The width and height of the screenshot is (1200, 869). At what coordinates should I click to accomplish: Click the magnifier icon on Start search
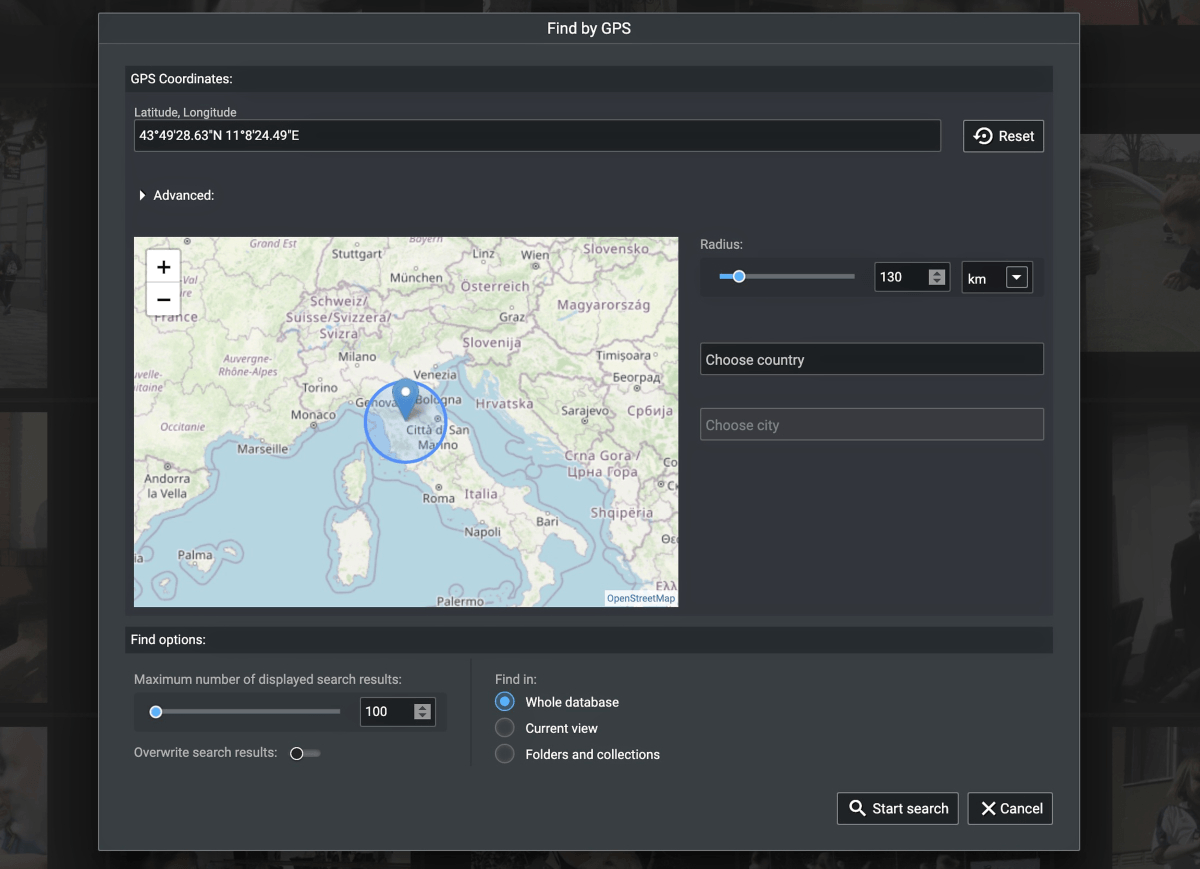coord(857,808)
